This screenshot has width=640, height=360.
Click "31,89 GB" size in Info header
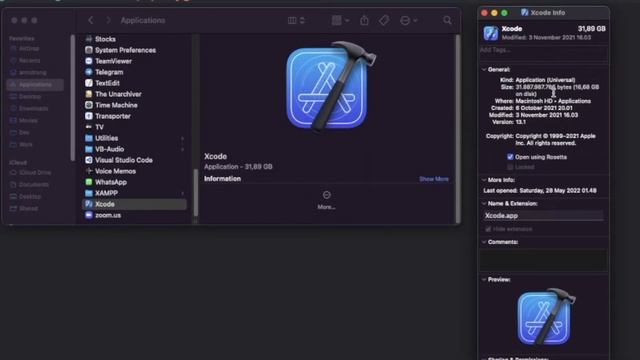(591, 29)
